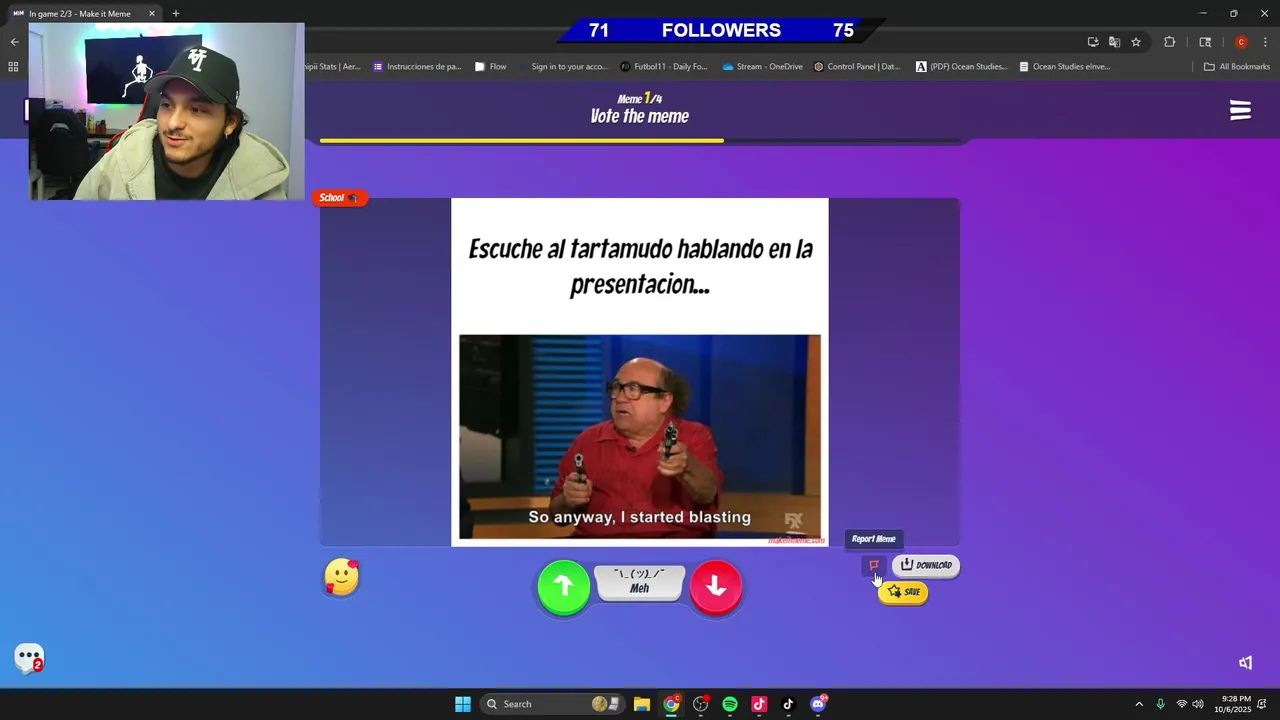This screenshot has height=720, width=1280.
Task: Open the pink music app taskbar icon
Action: point(759,704)
